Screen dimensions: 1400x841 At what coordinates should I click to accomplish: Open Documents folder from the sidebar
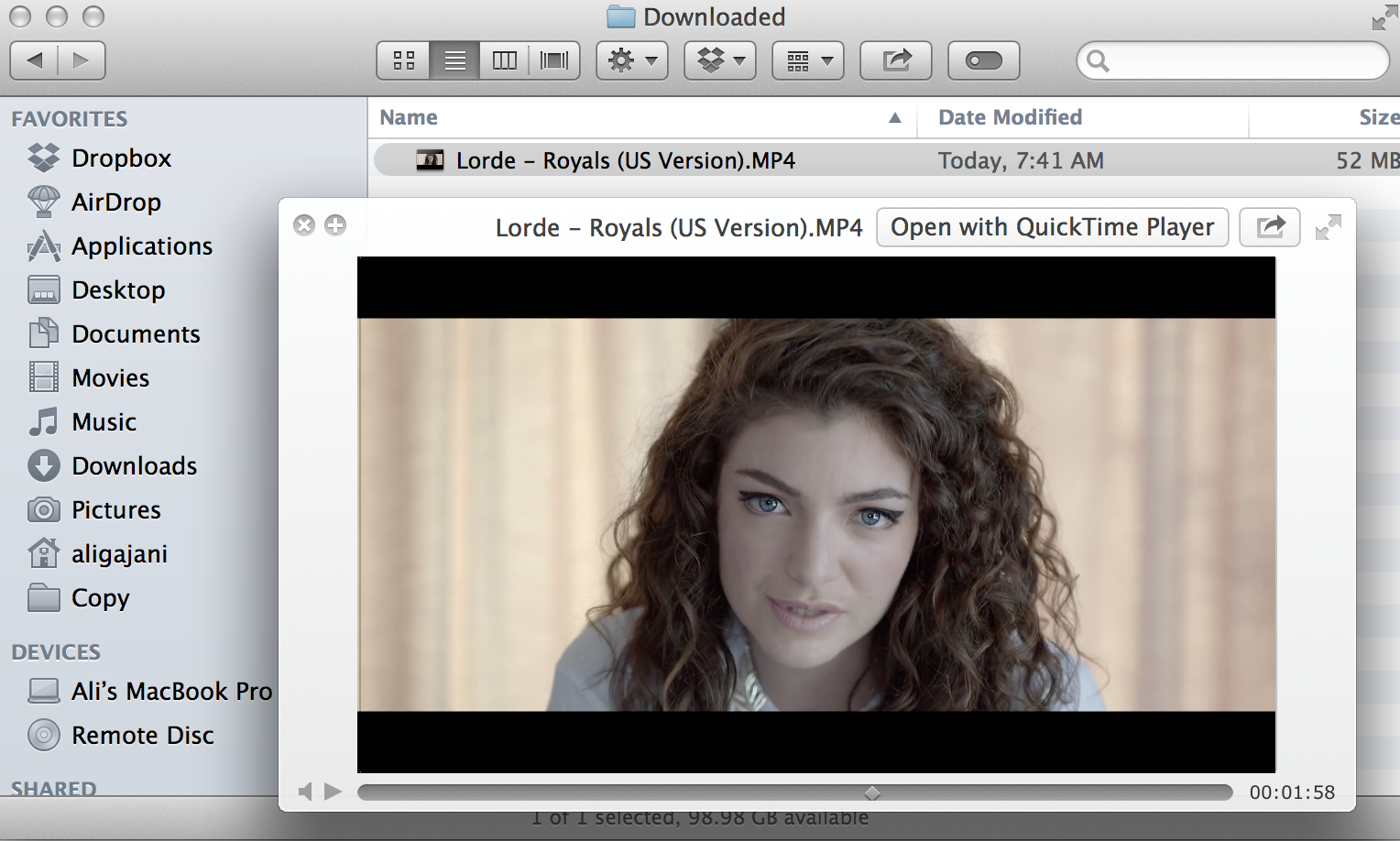(136, 334)
